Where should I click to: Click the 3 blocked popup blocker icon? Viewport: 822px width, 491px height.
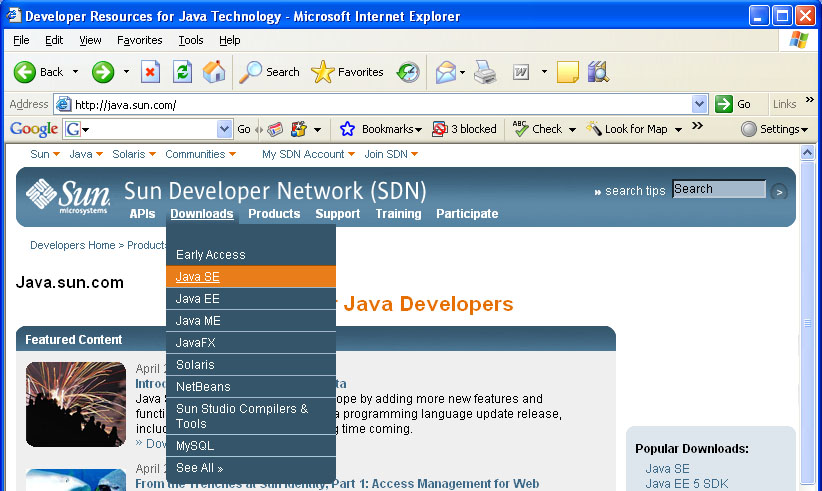(x=439, y=129)
